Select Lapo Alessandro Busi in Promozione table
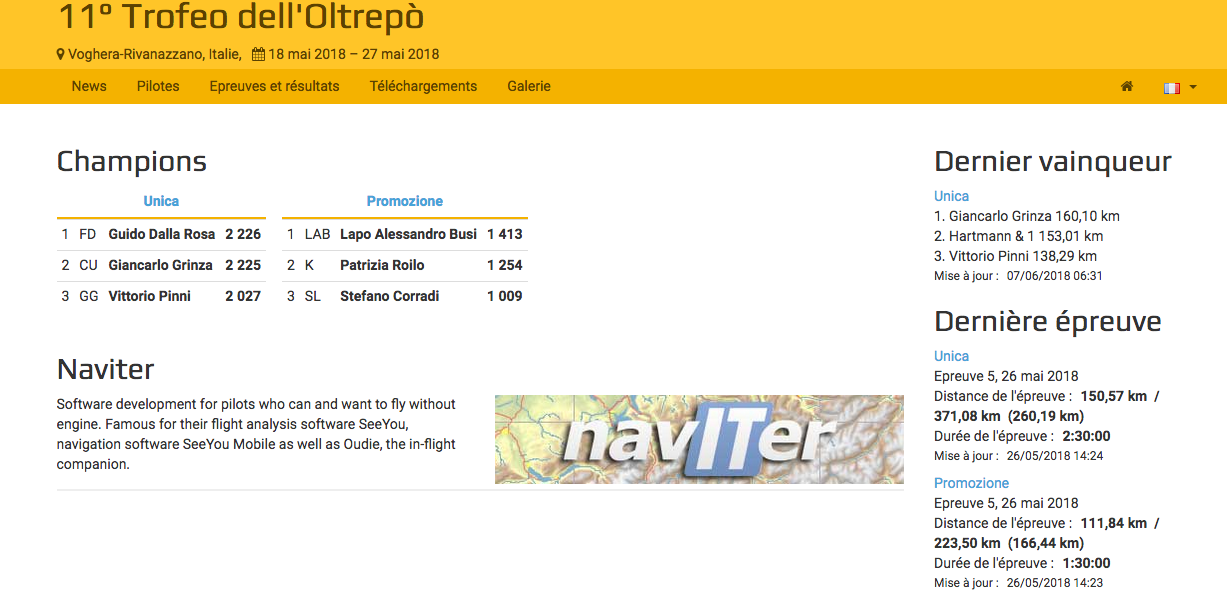 [x=408, y=234]
